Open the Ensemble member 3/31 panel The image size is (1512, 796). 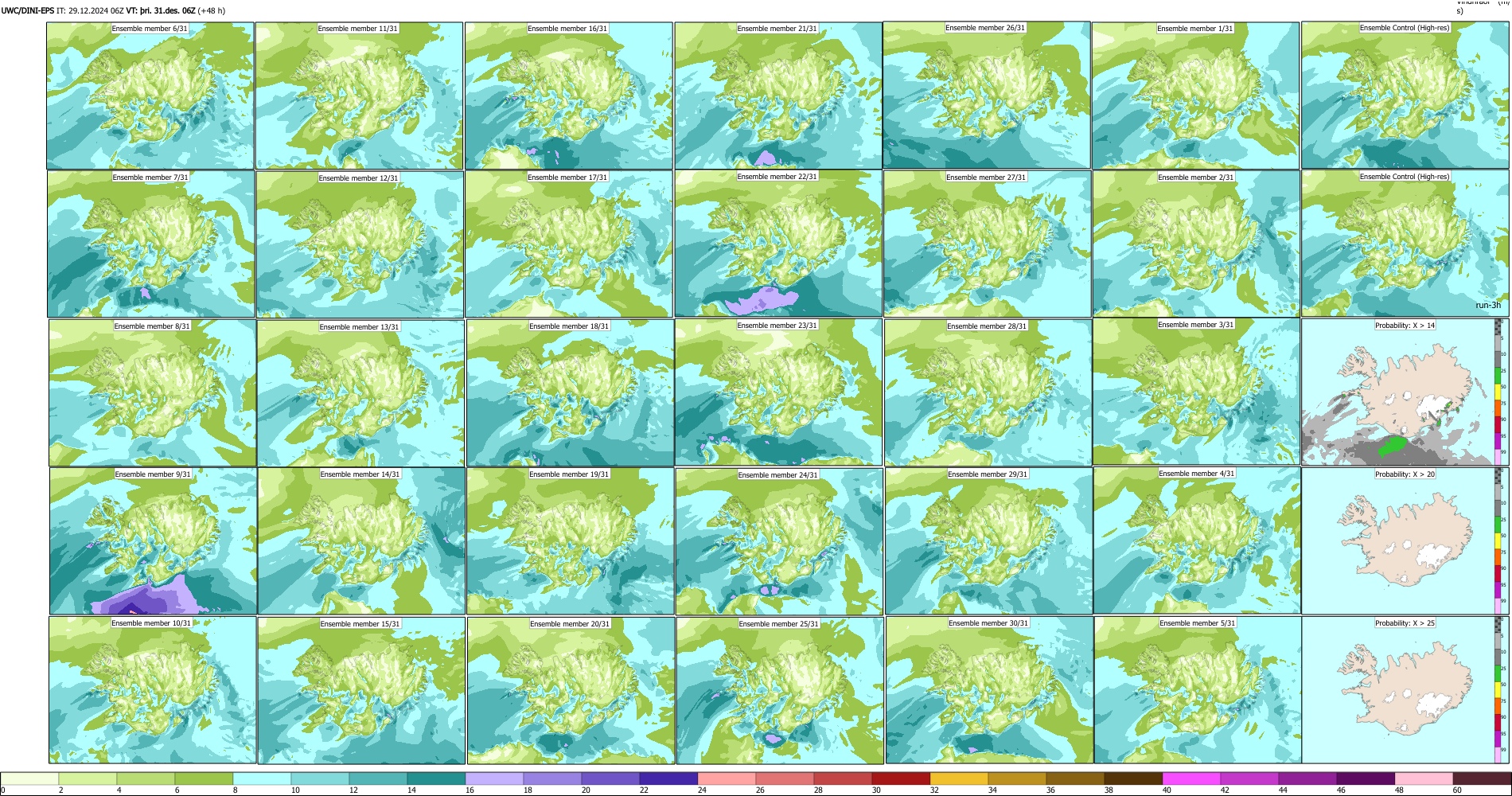tap(1196, 392)
